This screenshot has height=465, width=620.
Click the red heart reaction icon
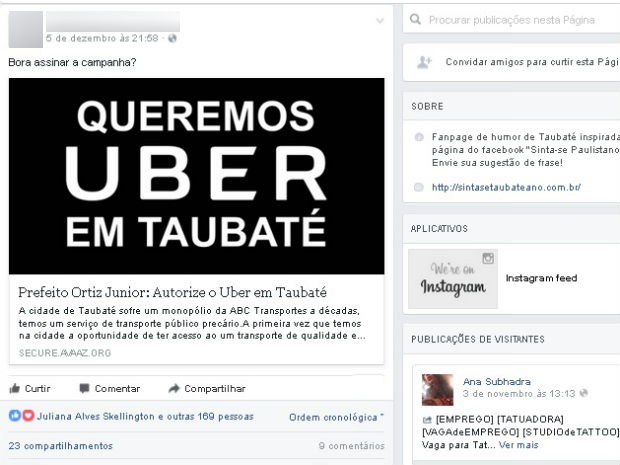pyautogui.click(x=28, y=416)
